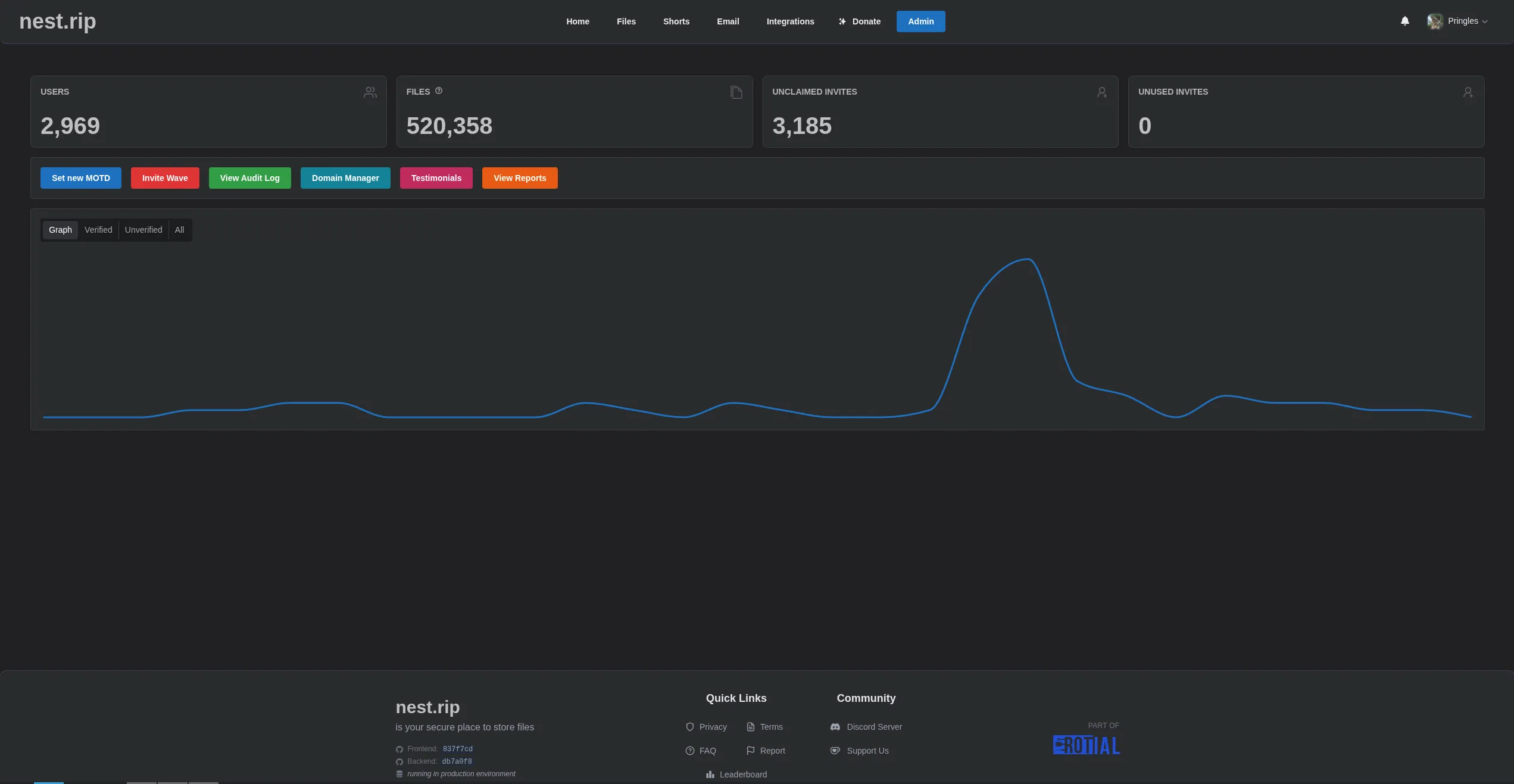
Task: Select the Unverified filter option
Action: point(143,230)
